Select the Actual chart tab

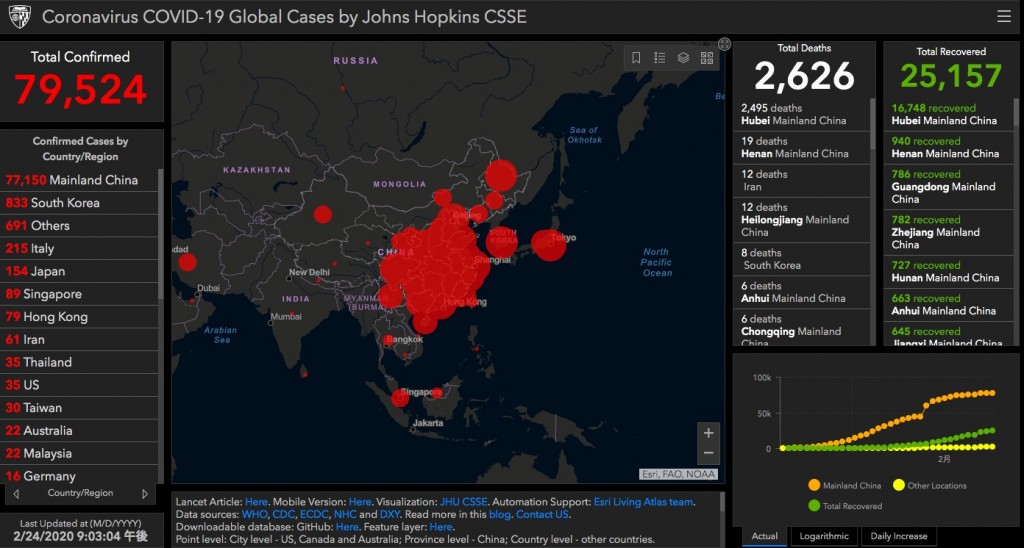click(x=764, y=536)
